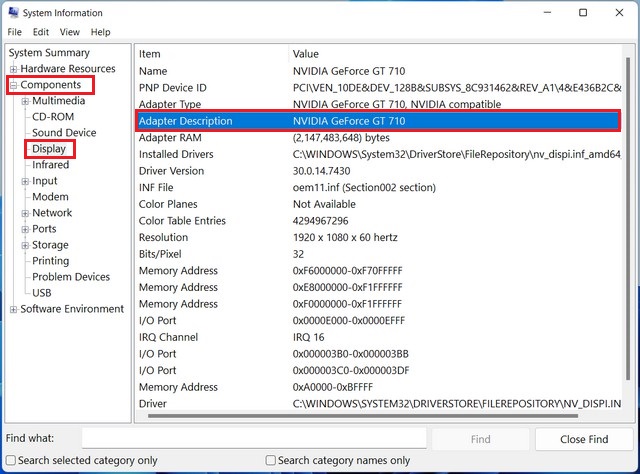This screenshot has height=474, width=640.
Task: Select the Display tree item
Action: pos(49,149)
